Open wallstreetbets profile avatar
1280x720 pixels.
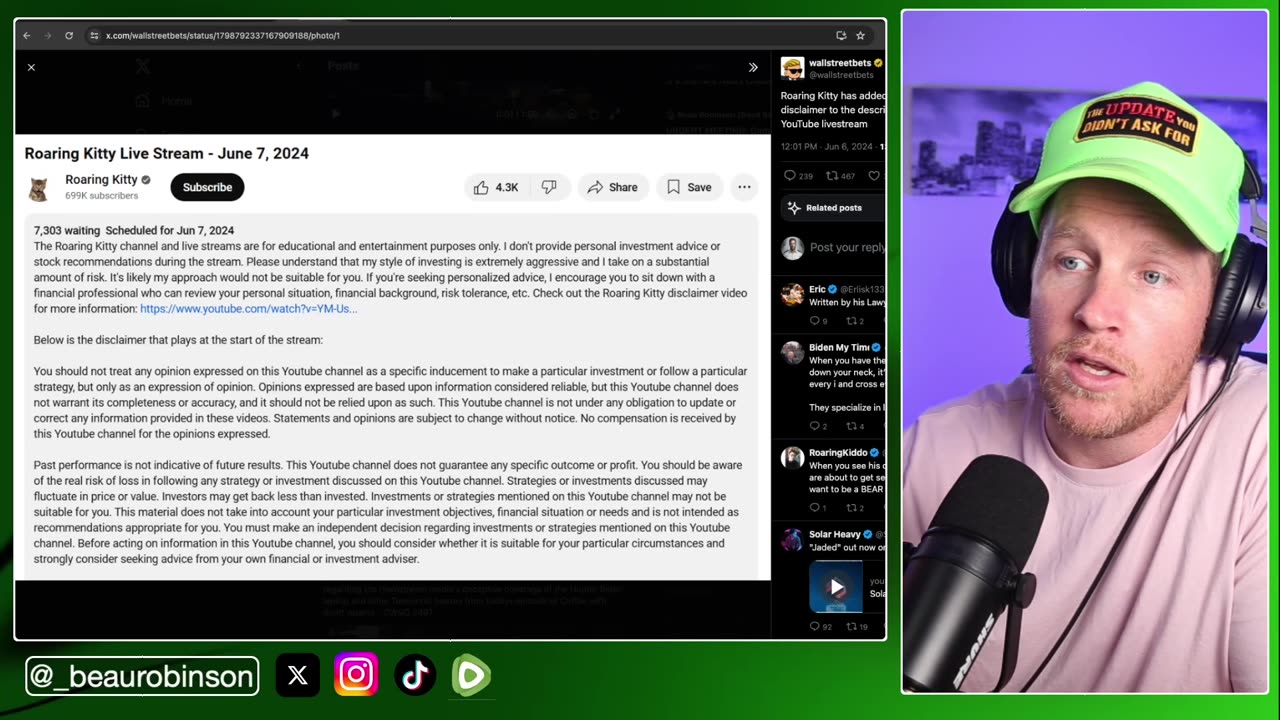(792, 68)
